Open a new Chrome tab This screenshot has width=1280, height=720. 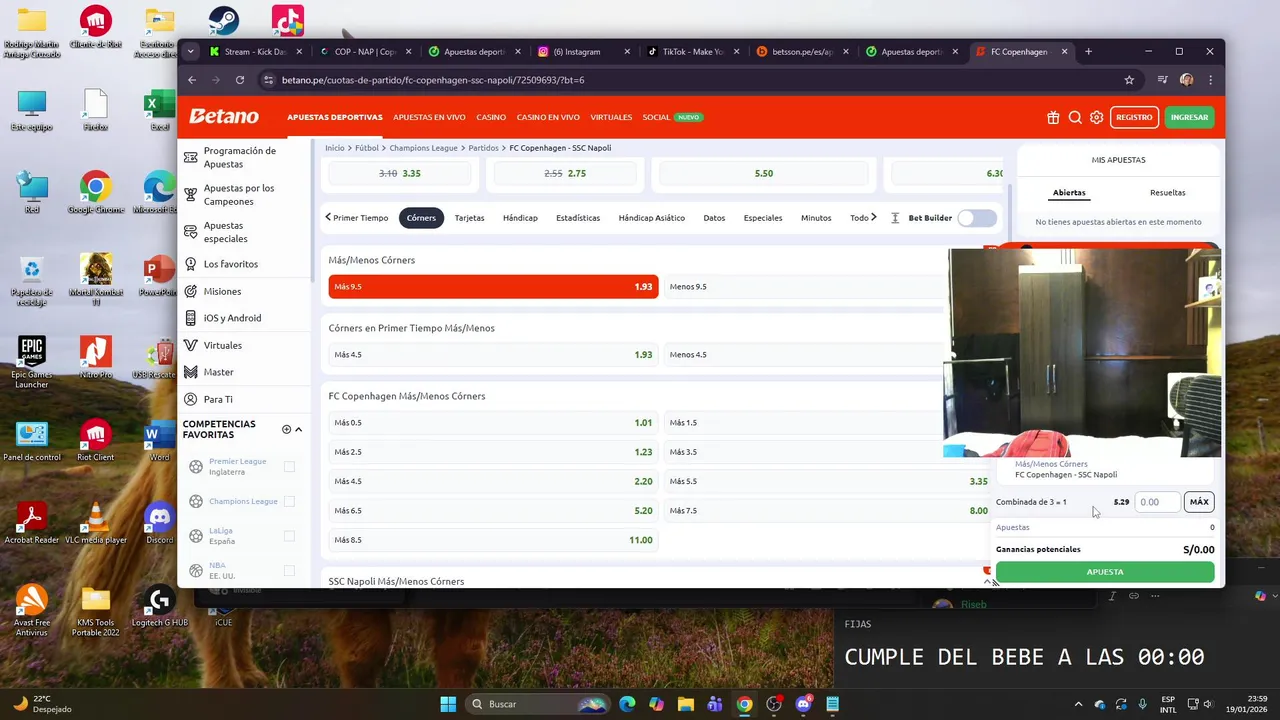click(1088, 52)
